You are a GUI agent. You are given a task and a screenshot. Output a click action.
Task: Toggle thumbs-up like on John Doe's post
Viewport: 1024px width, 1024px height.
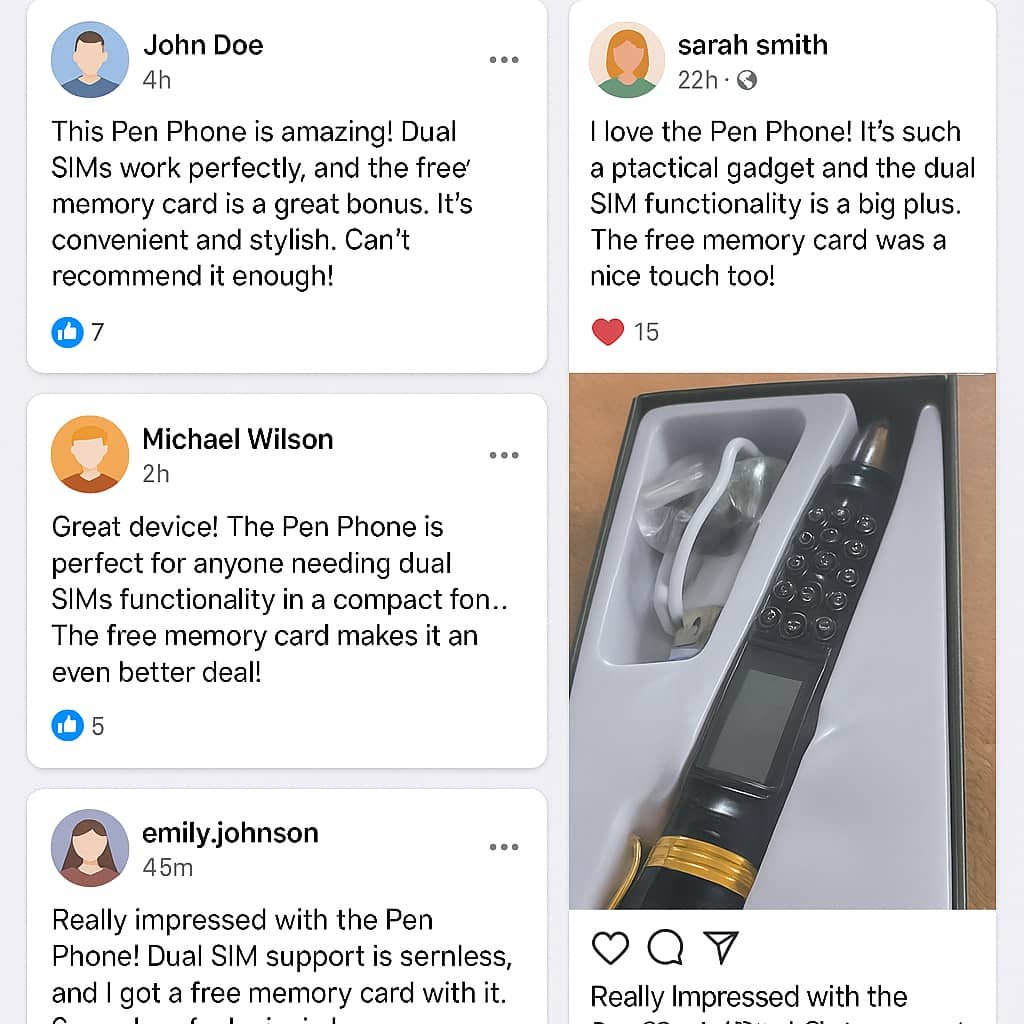[x=67, y=332]
